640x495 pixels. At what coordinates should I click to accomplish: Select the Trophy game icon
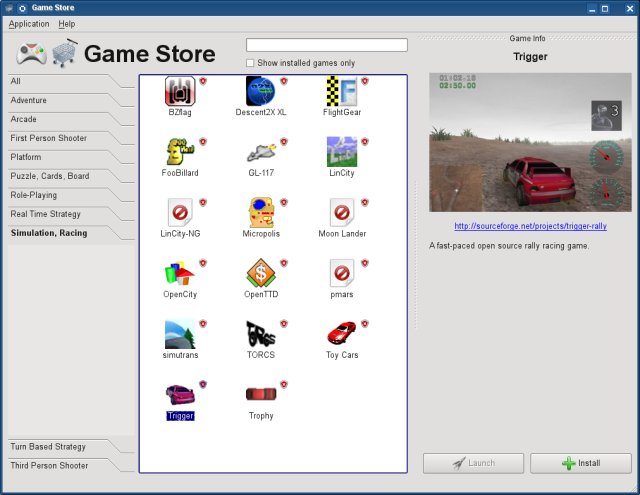[260, 394]
